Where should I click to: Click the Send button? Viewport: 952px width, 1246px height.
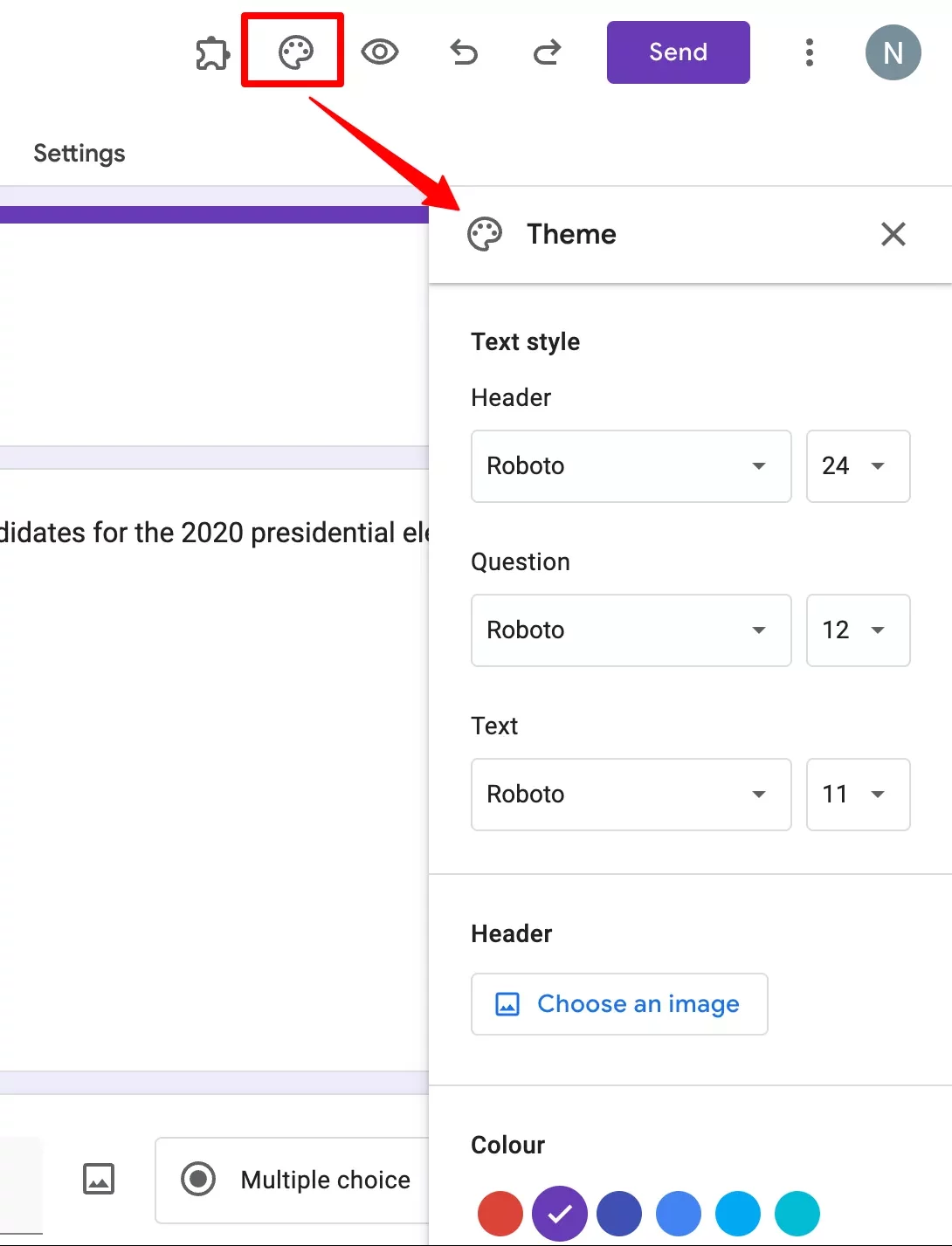678,52
